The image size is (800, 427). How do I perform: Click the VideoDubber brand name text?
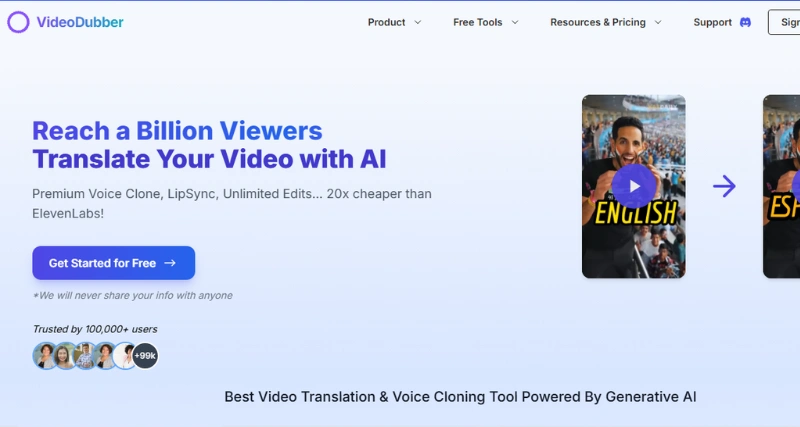(80, 22)
